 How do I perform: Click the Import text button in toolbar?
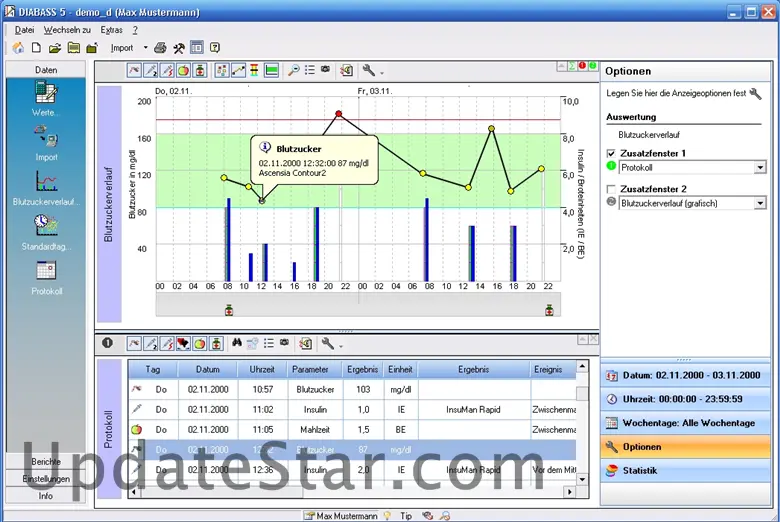pos(122,48)
